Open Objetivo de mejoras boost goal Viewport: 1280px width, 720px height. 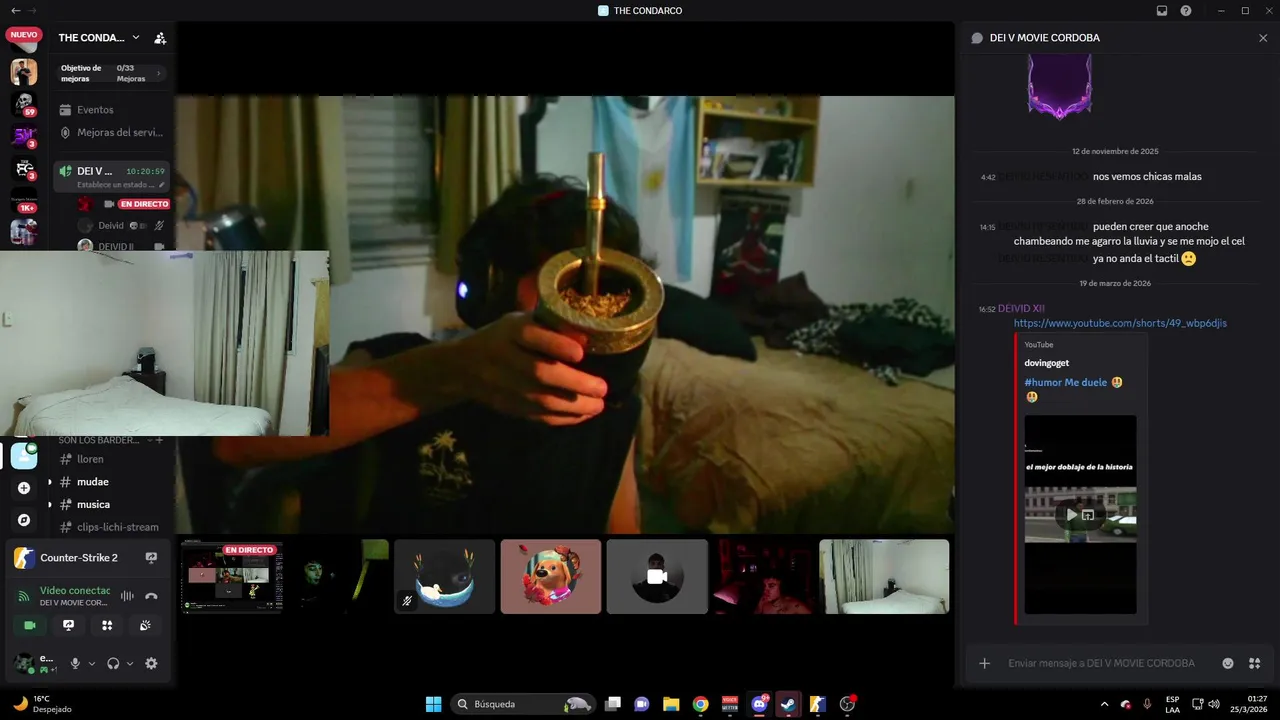pyautogui.click(x=111, y=73)
